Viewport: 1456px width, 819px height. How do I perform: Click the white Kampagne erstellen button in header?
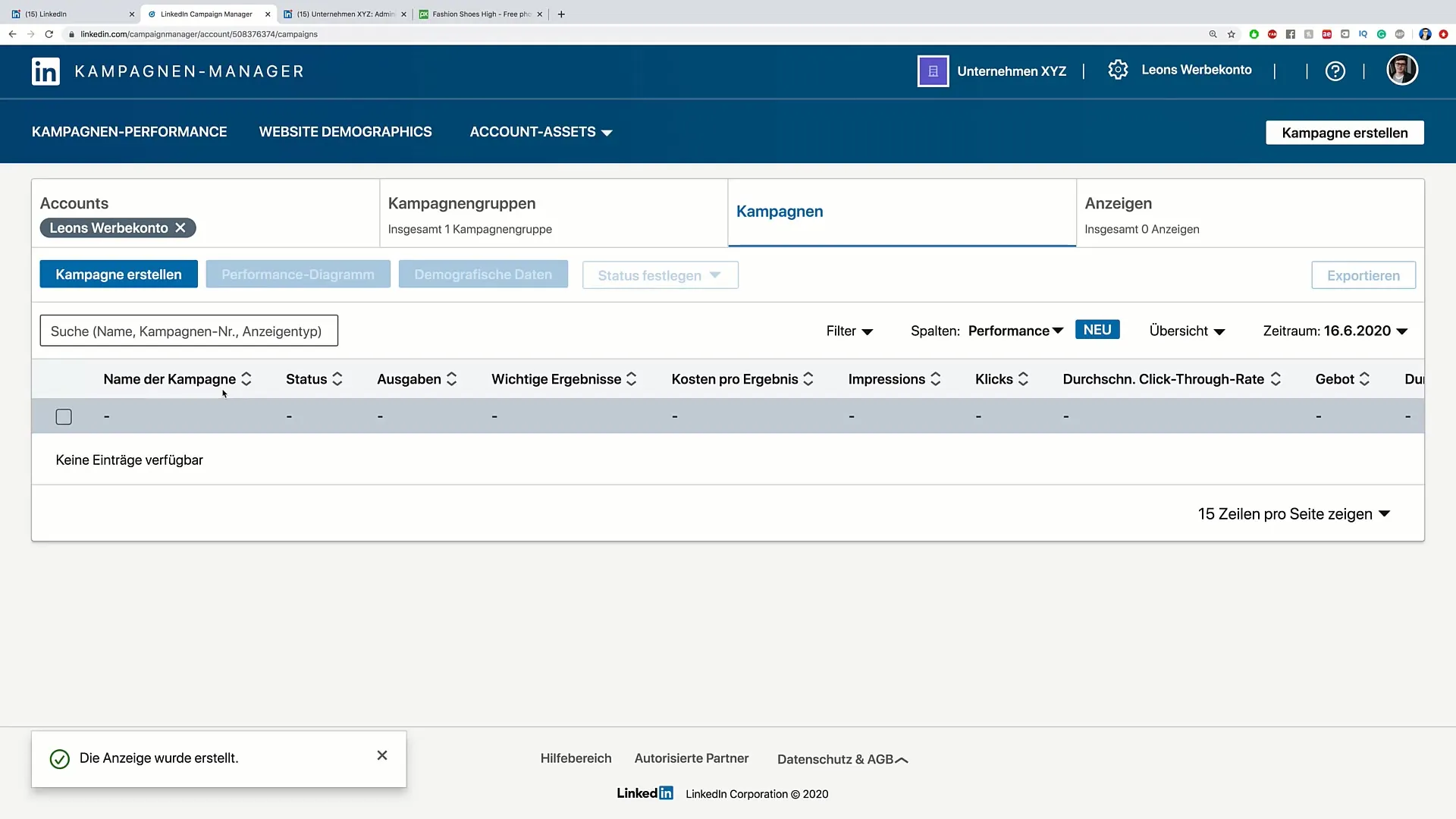pos(1345,133)
